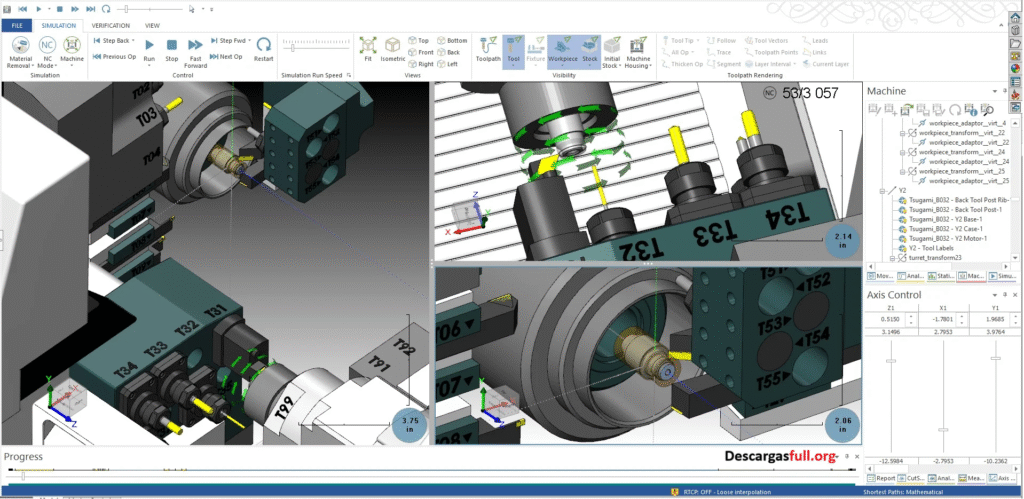
Task: Switch to the VIEW ribbon tab
Action: (152, 25)
